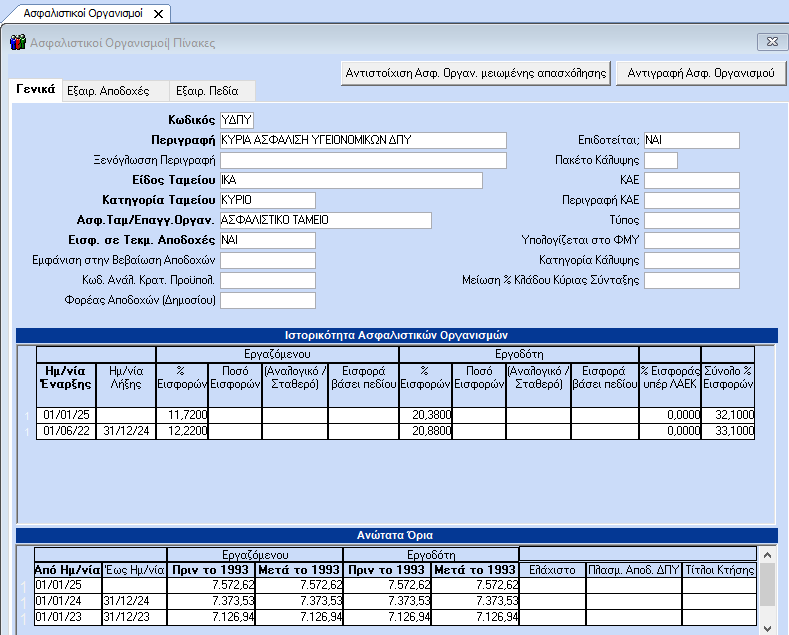Select start date 01/06/22 in history table
This screenshot has height=635, width=789.
(x=66, y=431)
